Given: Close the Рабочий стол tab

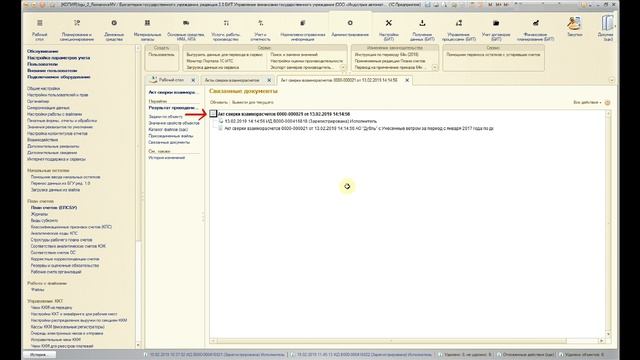Looking at the screenshot, I should 193,80.
